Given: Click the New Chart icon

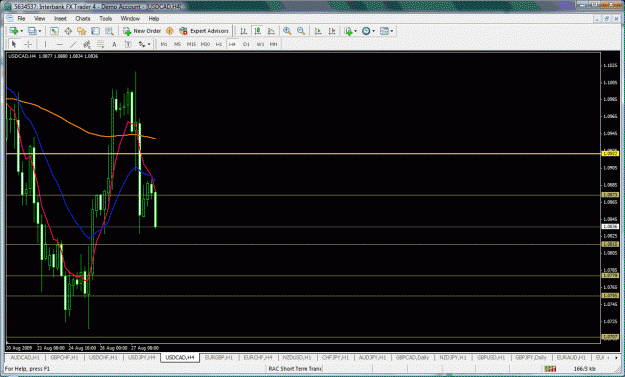Looking at the screenshot, I should tap(13, 31).
